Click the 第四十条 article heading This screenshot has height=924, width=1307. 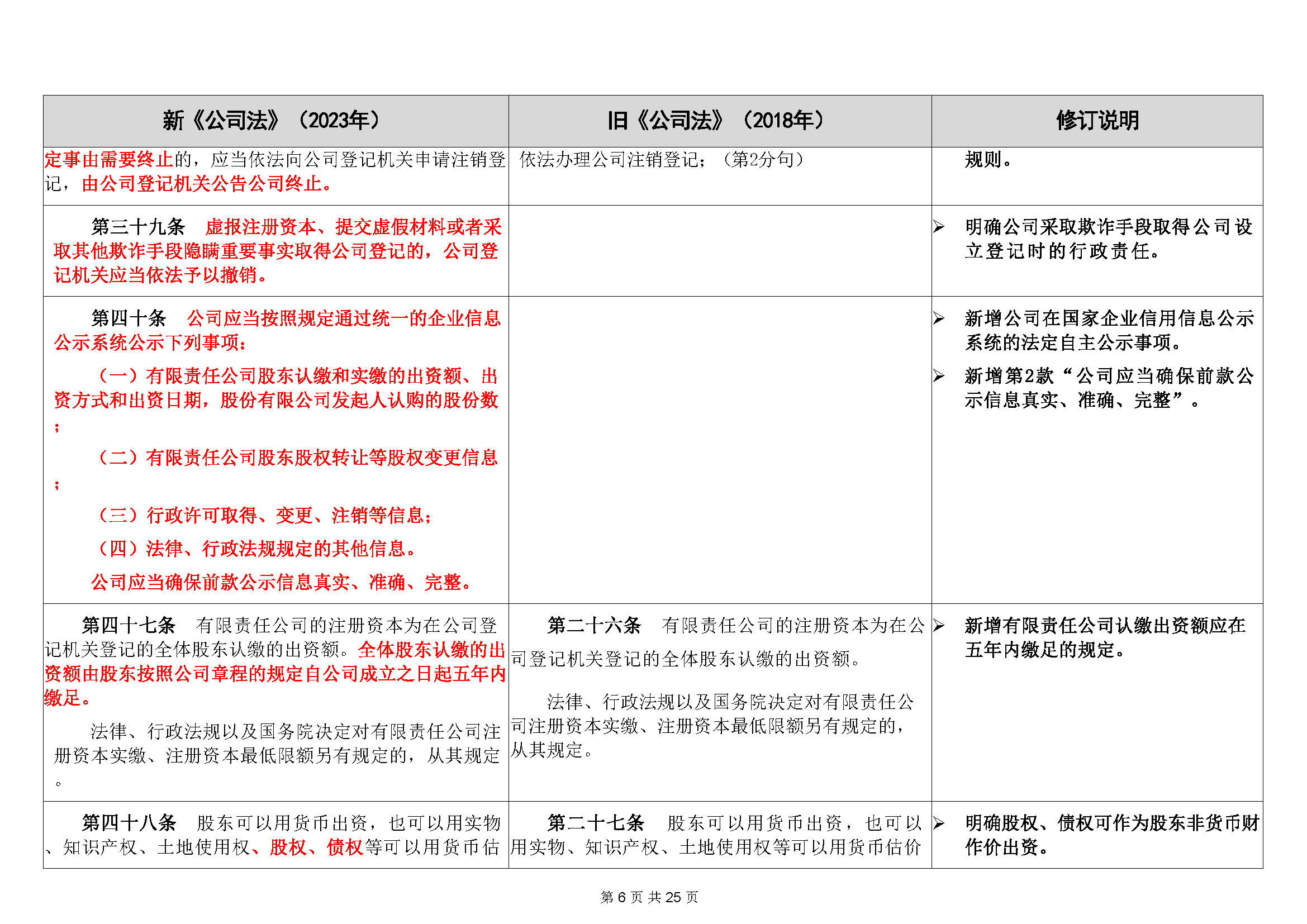pyautogui.click(x=129, y=318)
